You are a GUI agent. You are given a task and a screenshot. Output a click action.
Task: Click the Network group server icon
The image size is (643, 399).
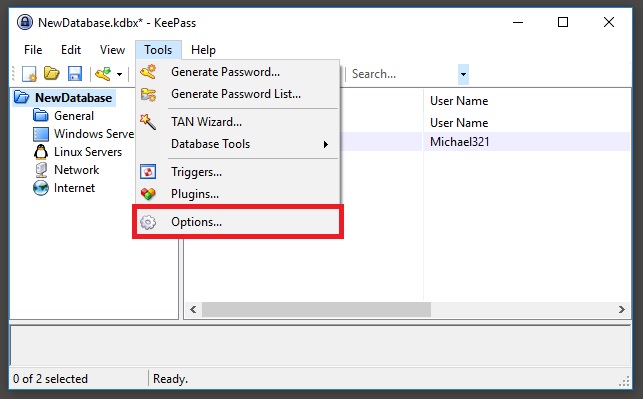point(41,170)
